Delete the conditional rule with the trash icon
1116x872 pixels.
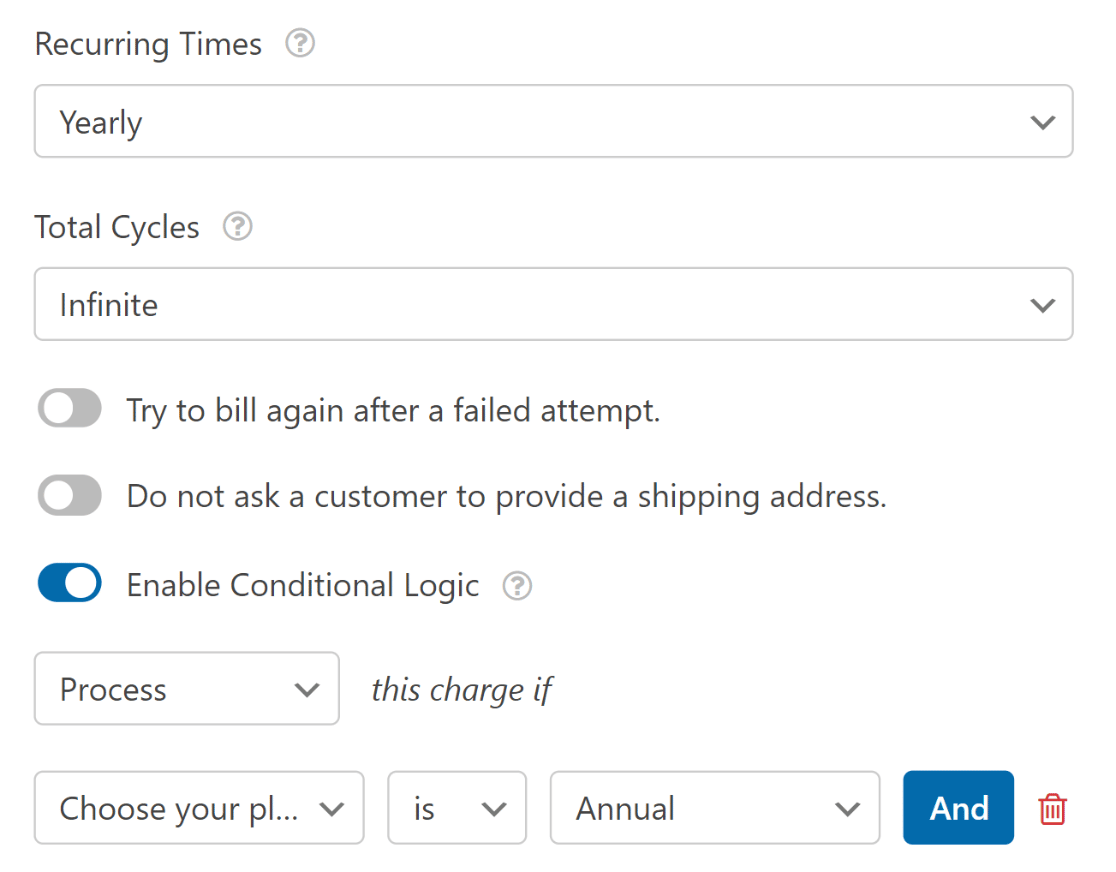click(x=1052, y=808)
